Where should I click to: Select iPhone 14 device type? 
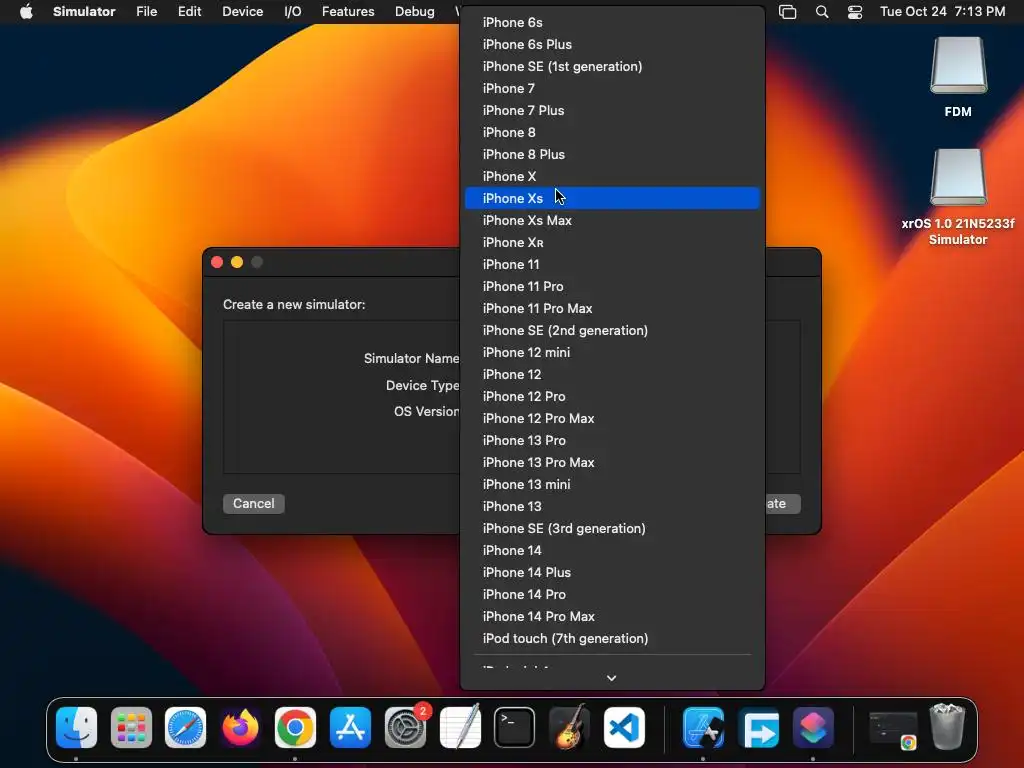(x=612, y=551)
